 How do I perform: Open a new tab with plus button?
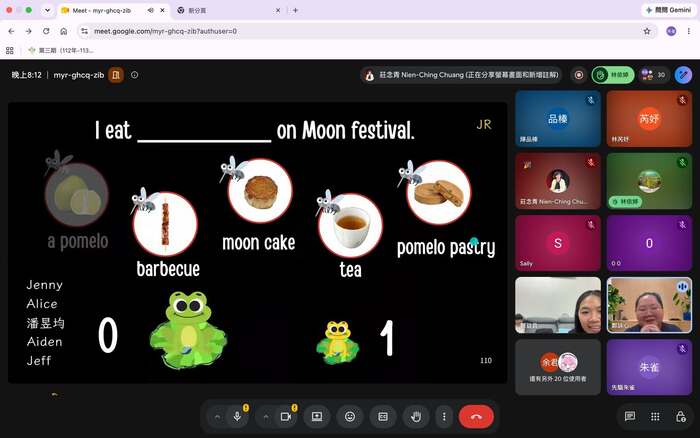(295, 10)
